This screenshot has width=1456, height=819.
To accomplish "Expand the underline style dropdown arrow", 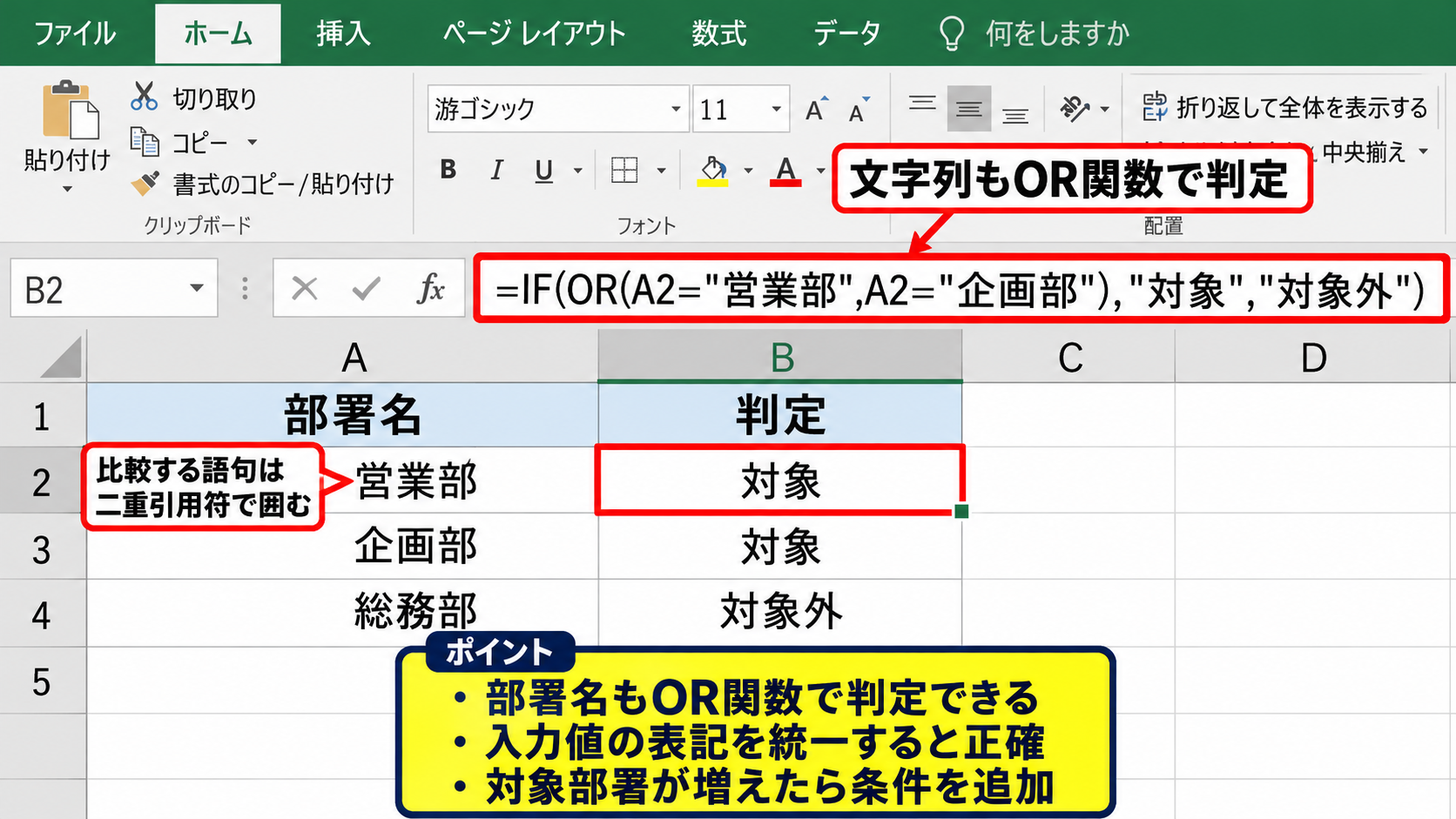I will 577,171.
